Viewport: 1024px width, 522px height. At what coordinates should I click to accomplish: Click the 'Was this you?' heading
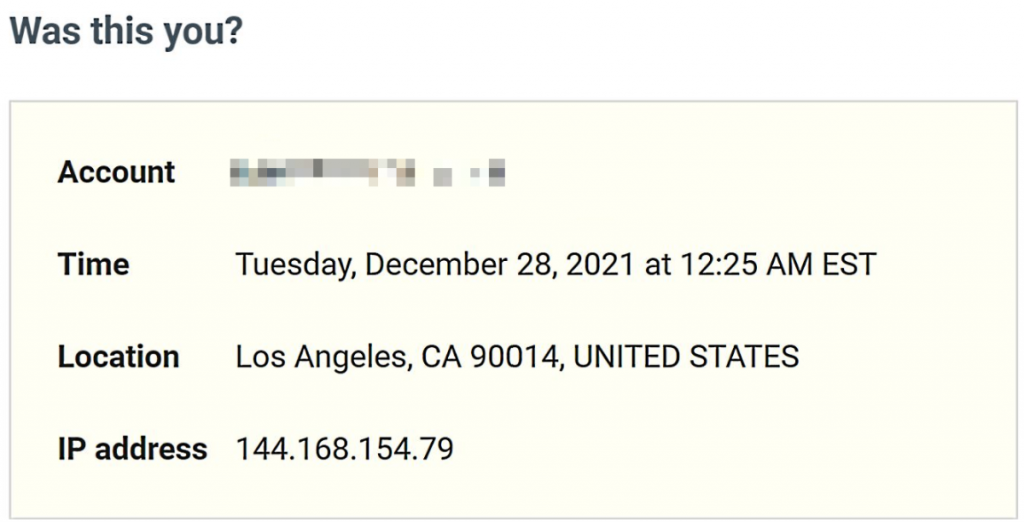coord(126,31)
